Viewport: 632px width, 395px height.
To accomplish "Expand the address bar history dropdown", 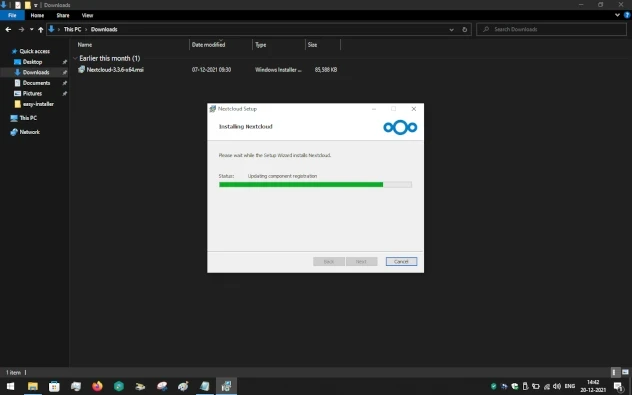I will click(451, 29).
